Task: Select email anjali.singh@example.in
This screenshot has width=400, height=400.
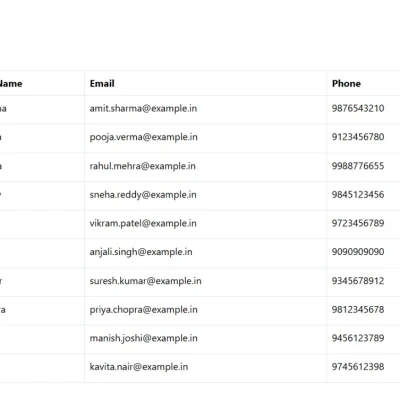Action: coord(141,252)
